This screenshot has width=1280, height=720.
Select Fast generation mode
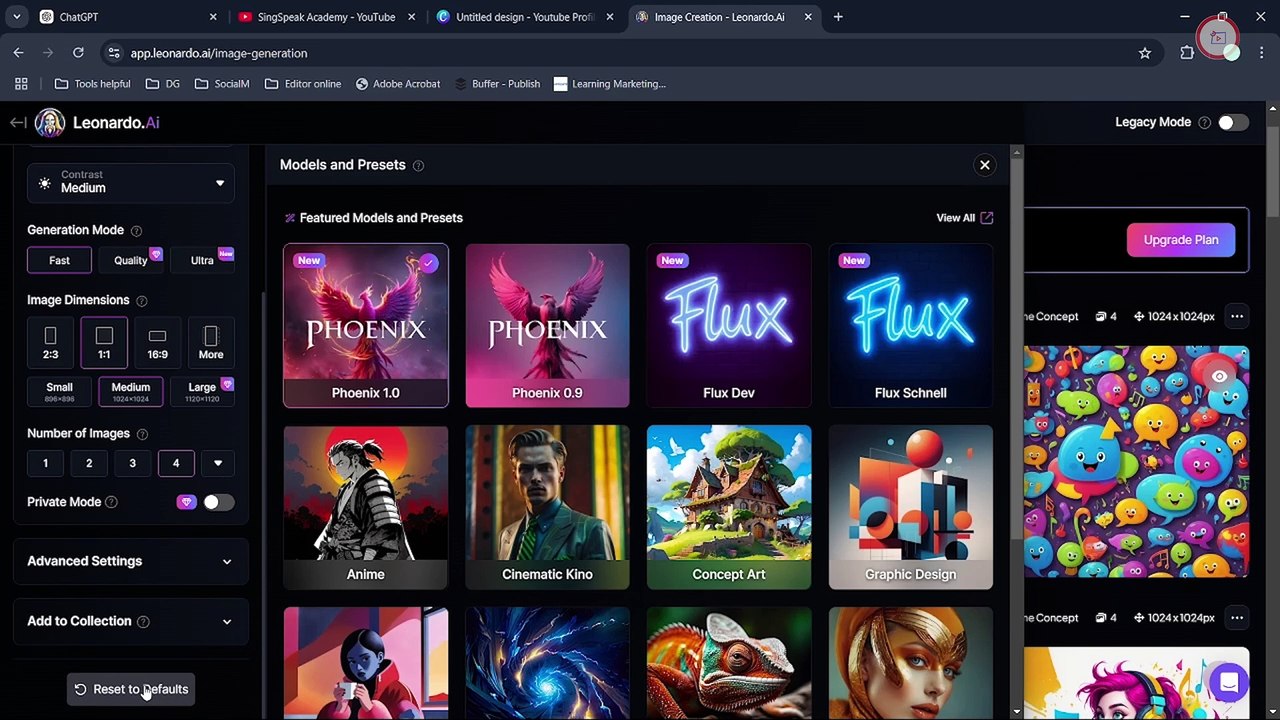(59, 260)
